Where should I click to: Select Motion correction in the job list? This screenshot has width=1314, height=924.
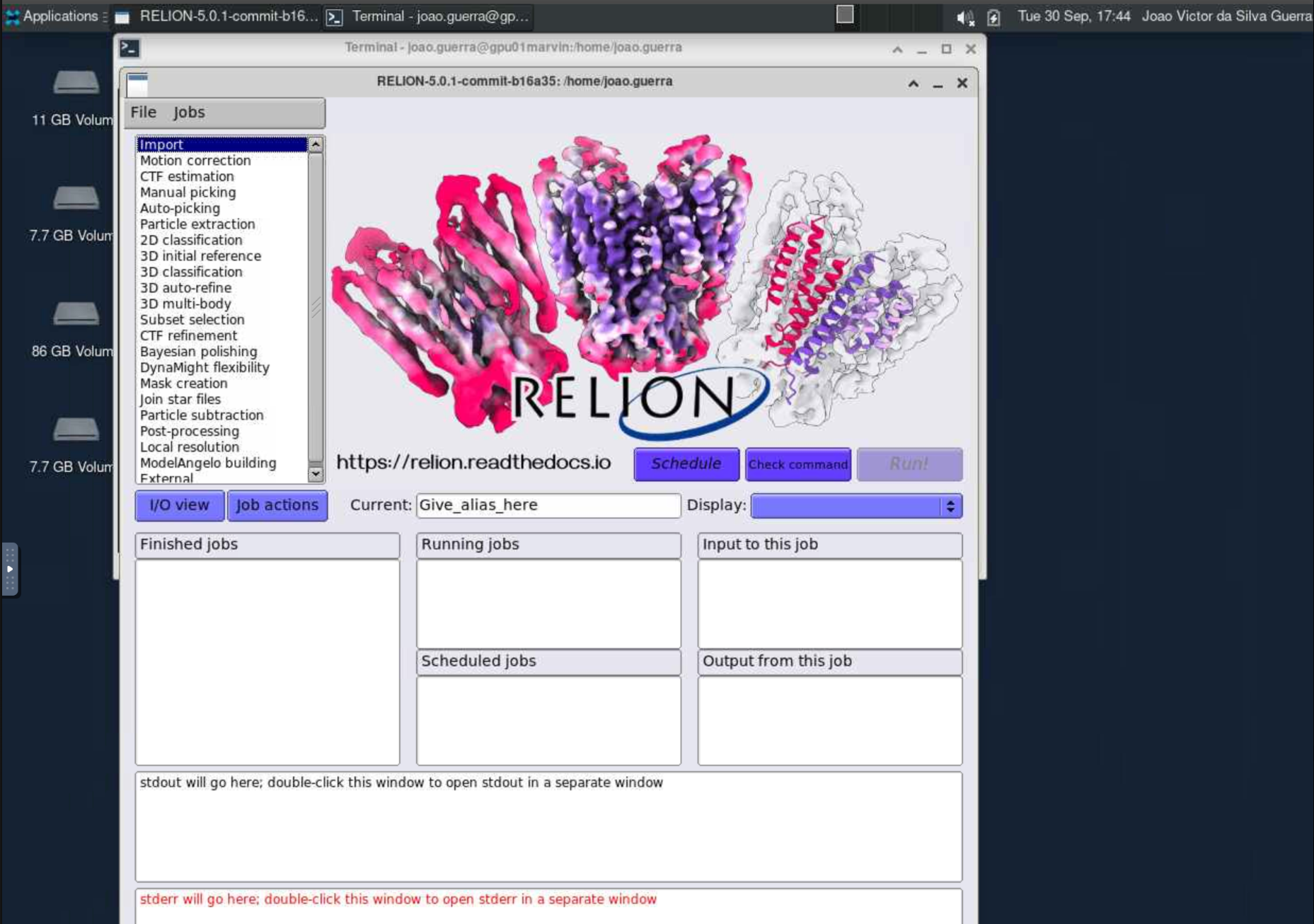point(195,160)
